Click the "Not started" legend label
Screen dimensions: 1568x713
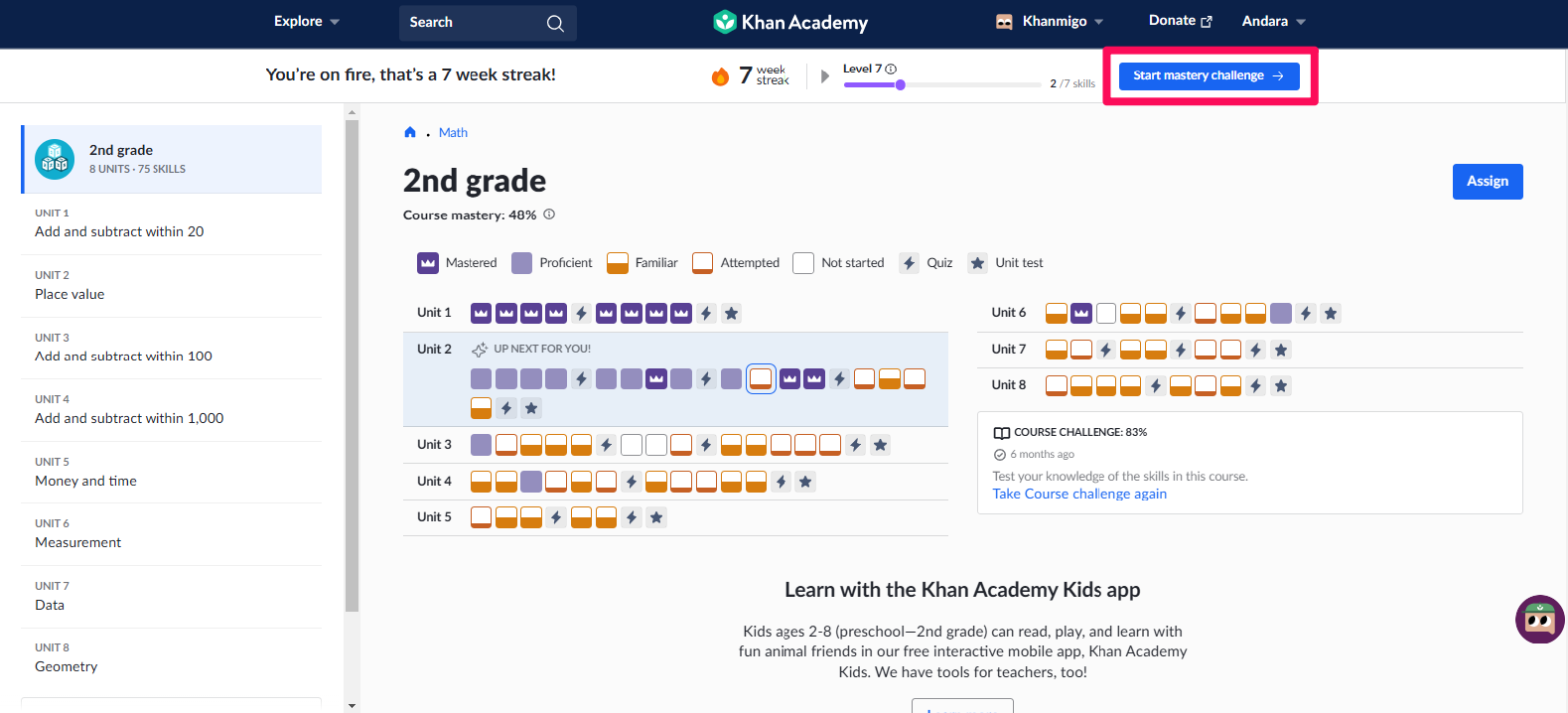click(853, 263)
